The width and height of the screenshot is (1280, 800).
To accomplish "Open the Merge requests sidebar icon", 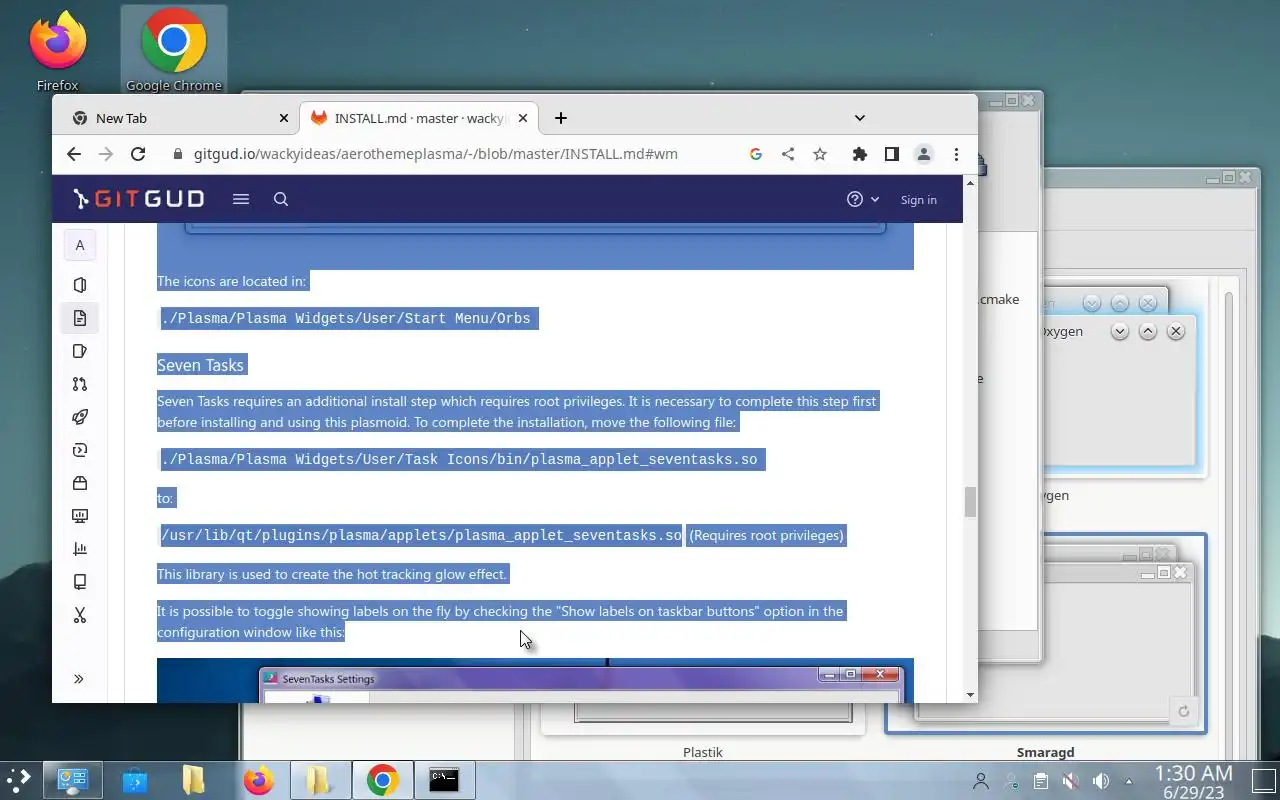I will pyautogui.click(x=80, y=384).
